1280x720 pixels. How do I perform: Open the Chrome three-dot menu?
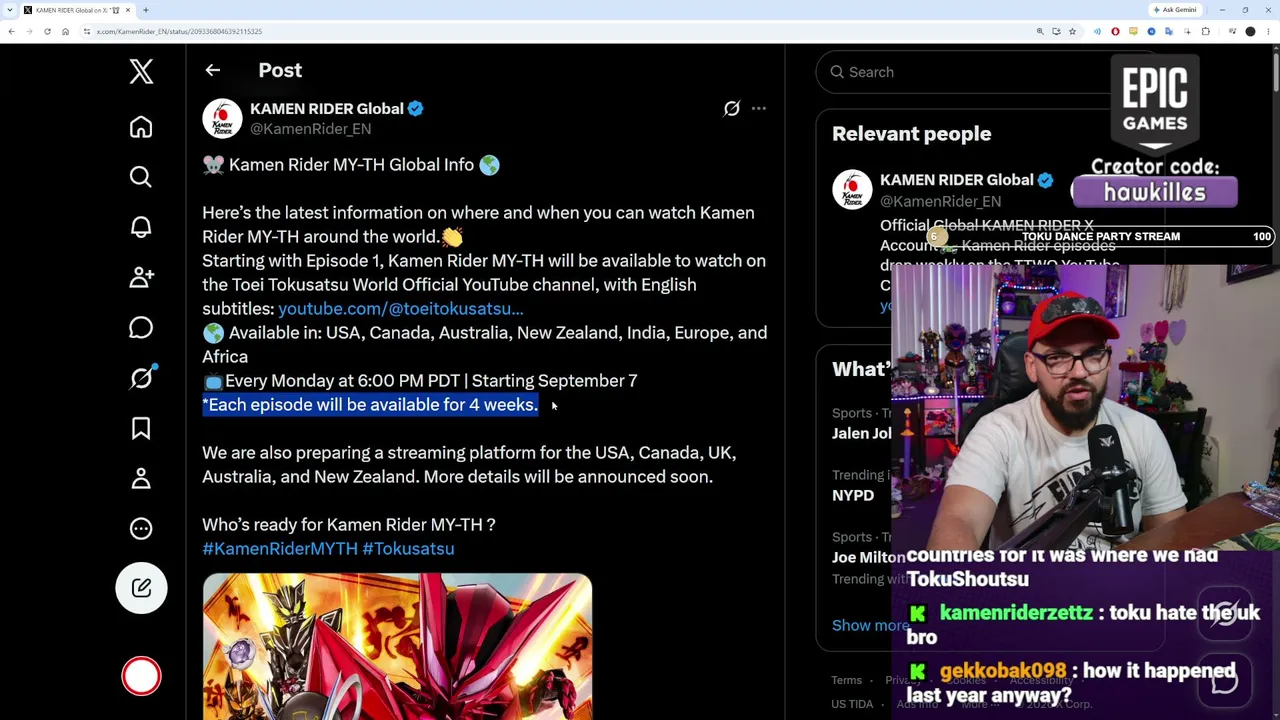[1269, 32]
